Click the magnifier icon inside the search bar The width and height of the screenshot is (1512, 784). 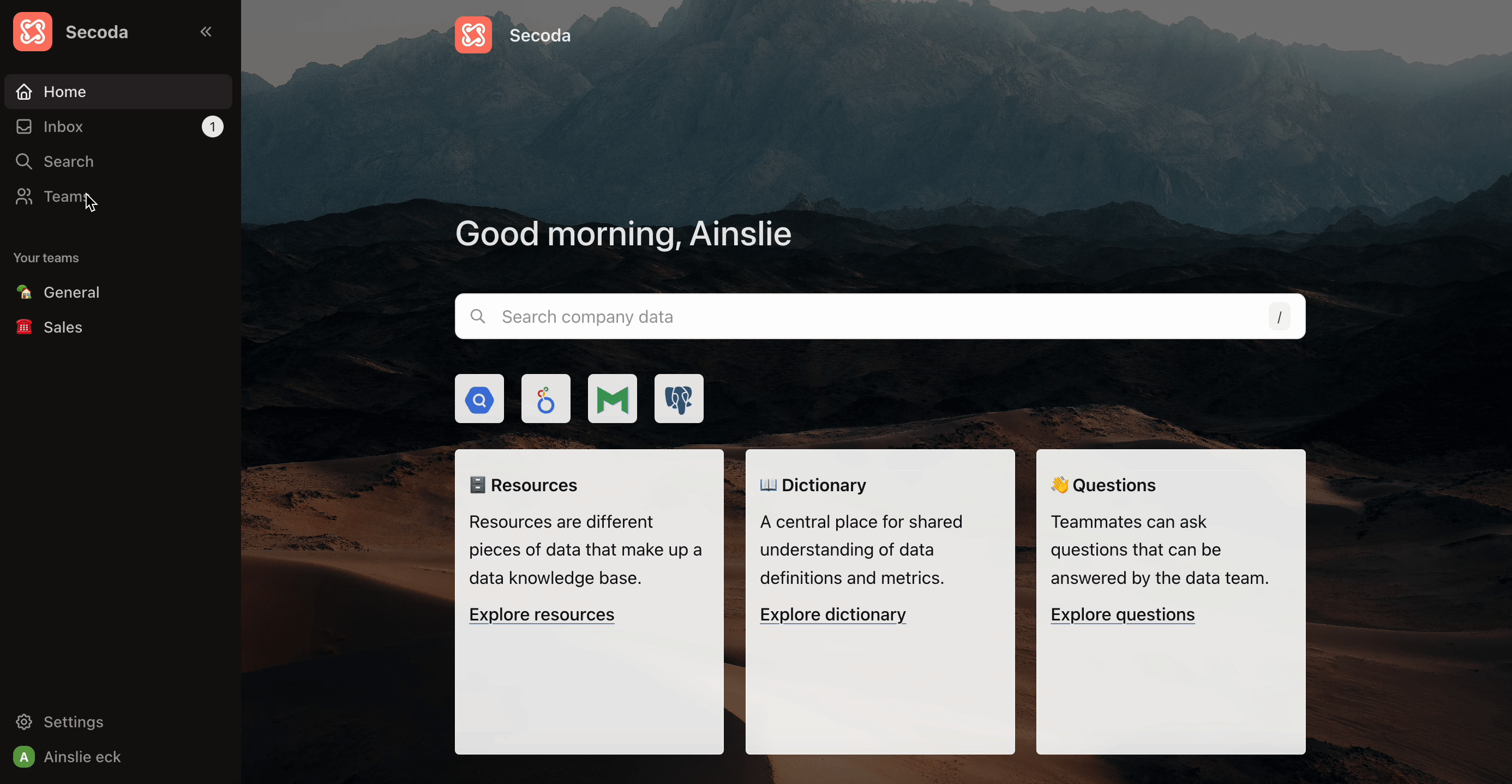point(478,316)
